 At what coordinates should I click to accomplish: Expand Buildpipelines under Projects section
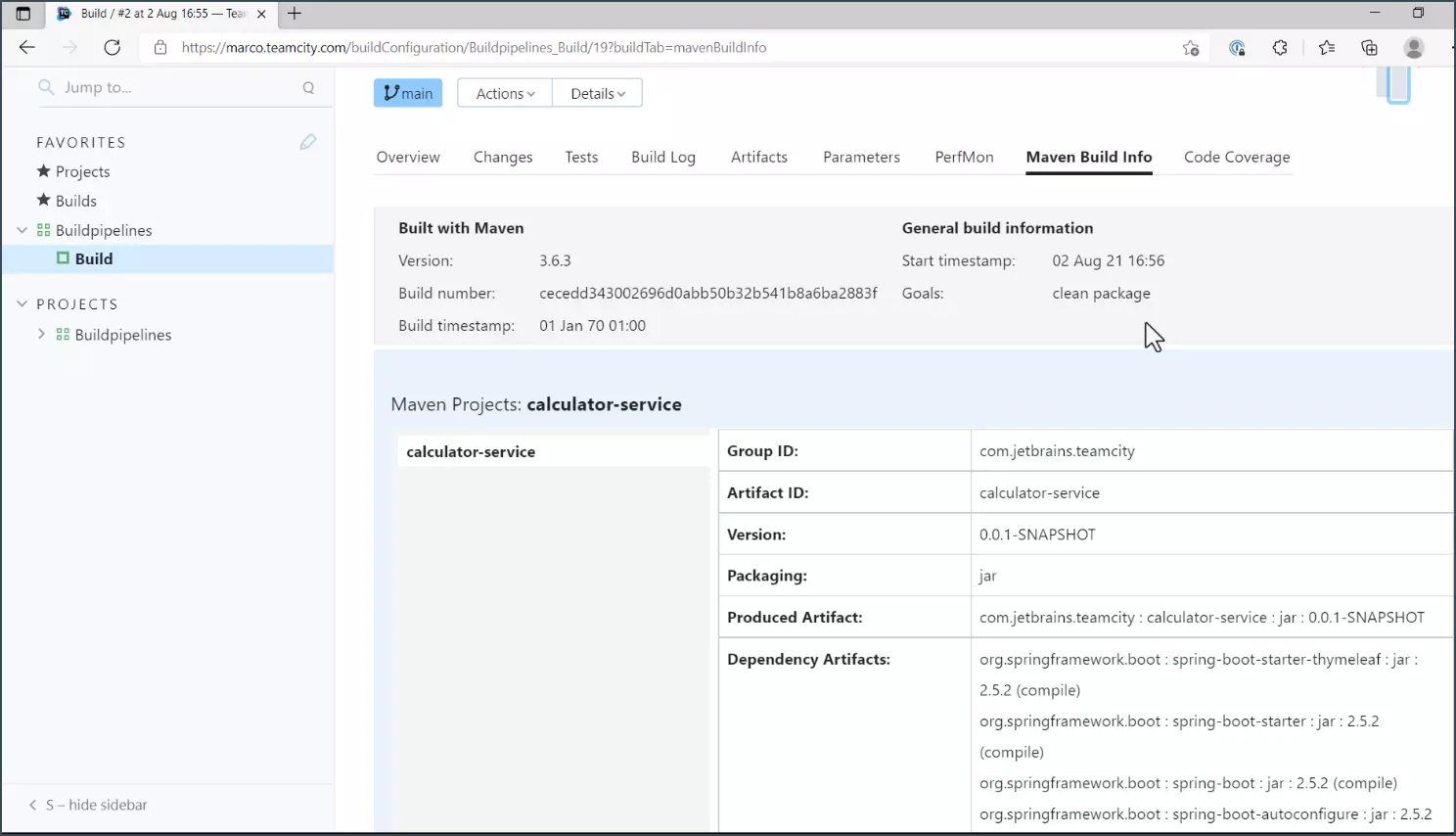coord(41,334)
